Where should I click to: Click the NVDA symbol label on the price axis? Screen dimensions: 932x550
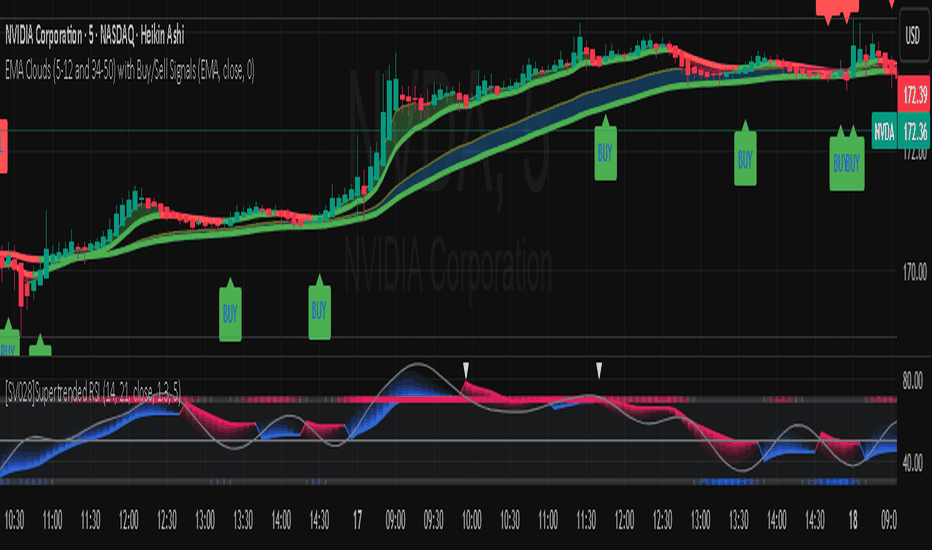point(884,131)
